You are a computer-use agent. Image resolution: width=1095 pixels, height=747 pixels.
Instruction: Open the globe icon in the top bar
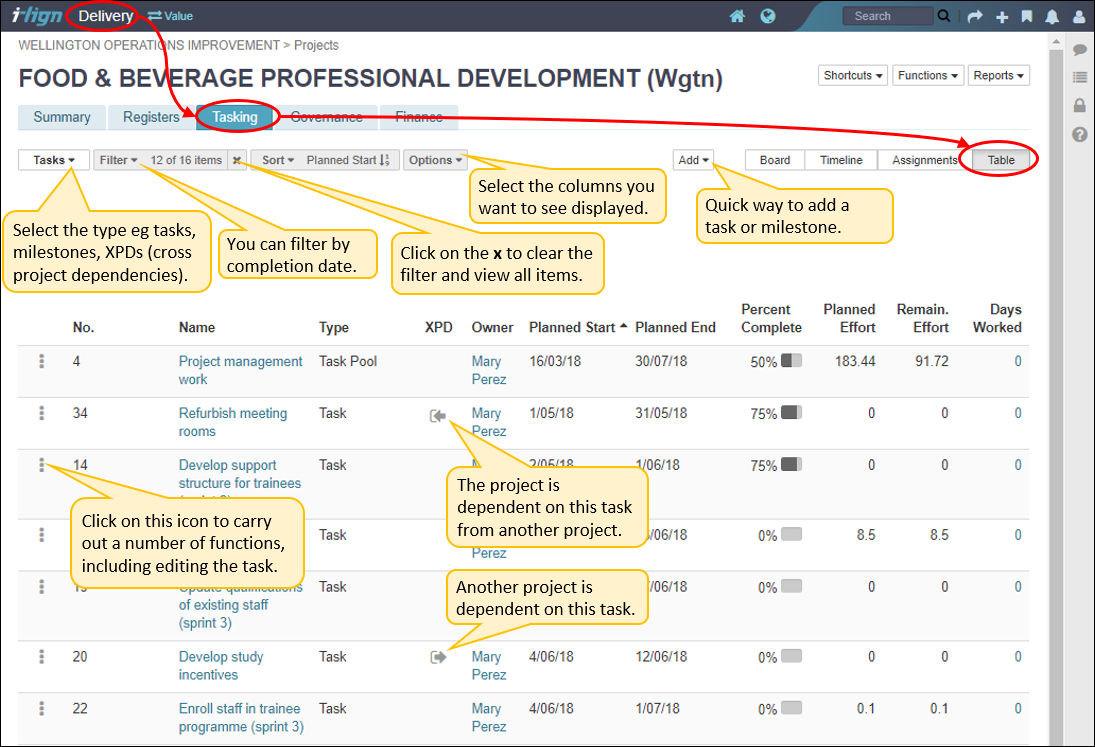[x=767, y=16]
